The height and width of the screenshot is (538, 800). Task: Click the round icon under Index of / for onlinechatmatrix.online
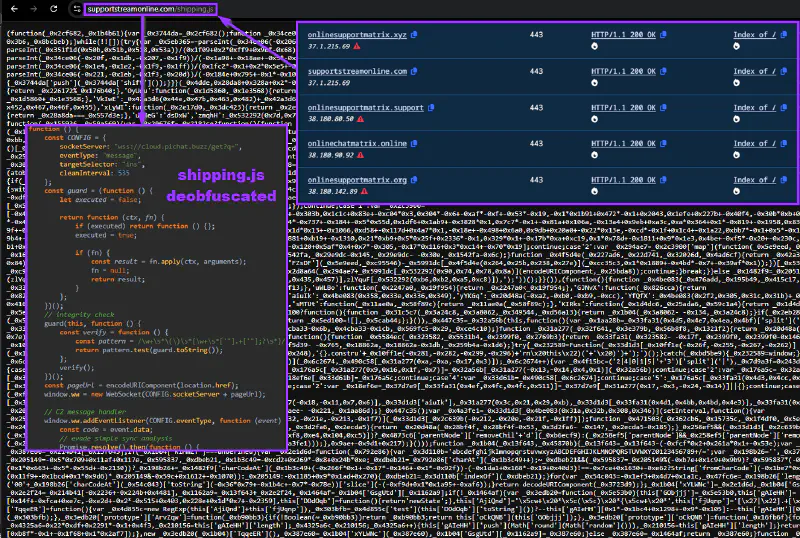(x=736, y=155)
